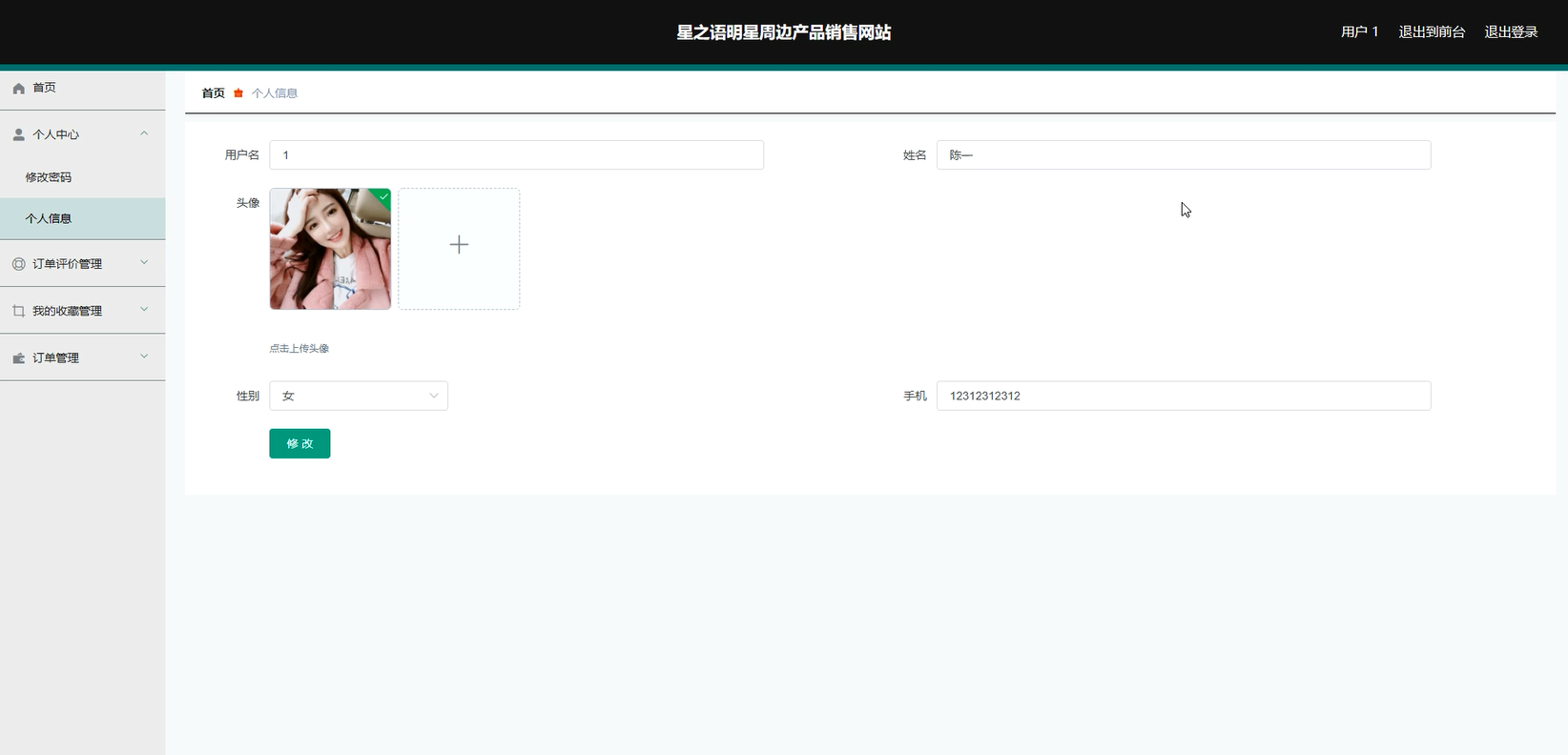Click the 个人信息 breadcrumb text

275,93
